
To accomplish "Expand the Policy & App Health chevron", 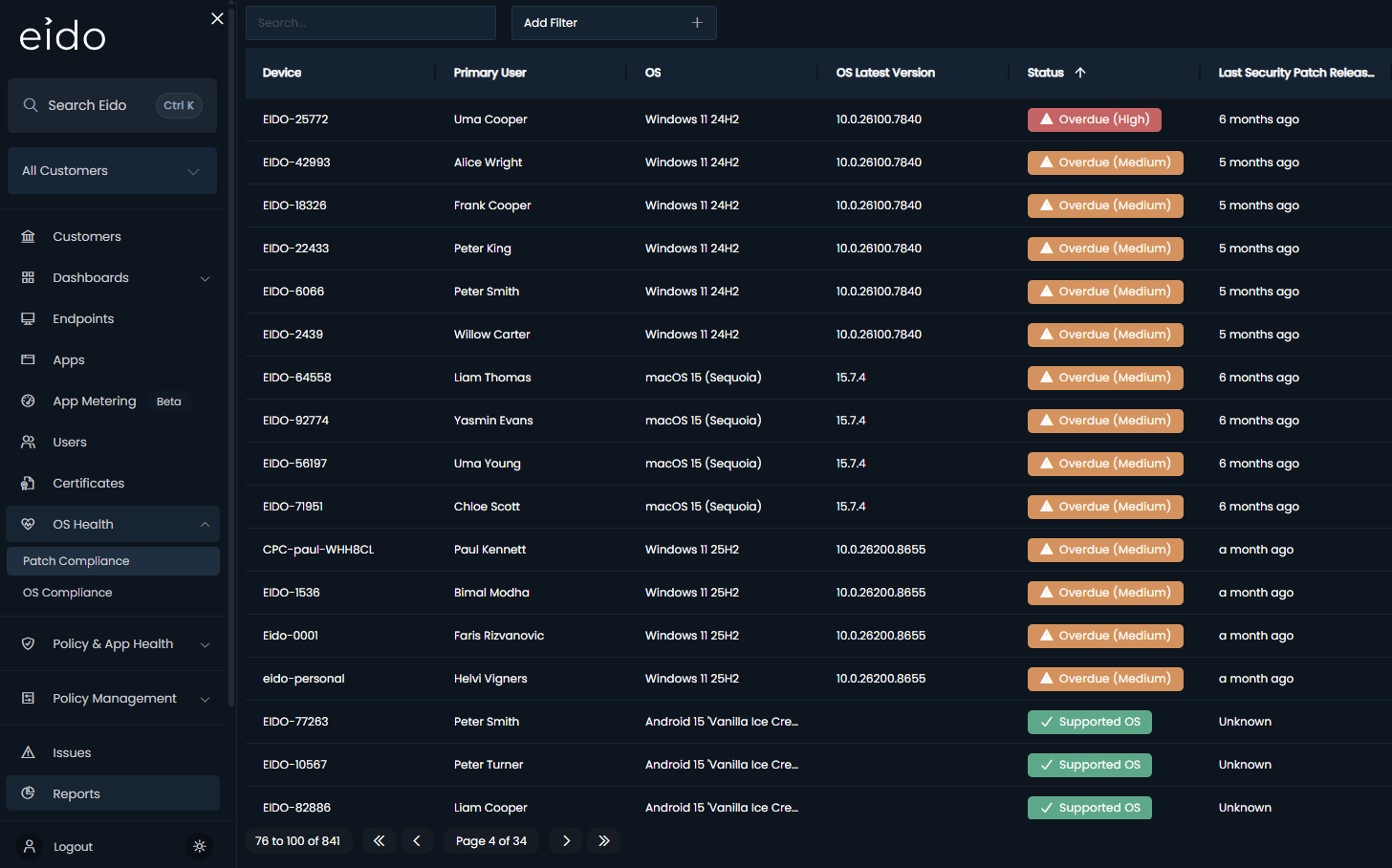I will [205, 644].
